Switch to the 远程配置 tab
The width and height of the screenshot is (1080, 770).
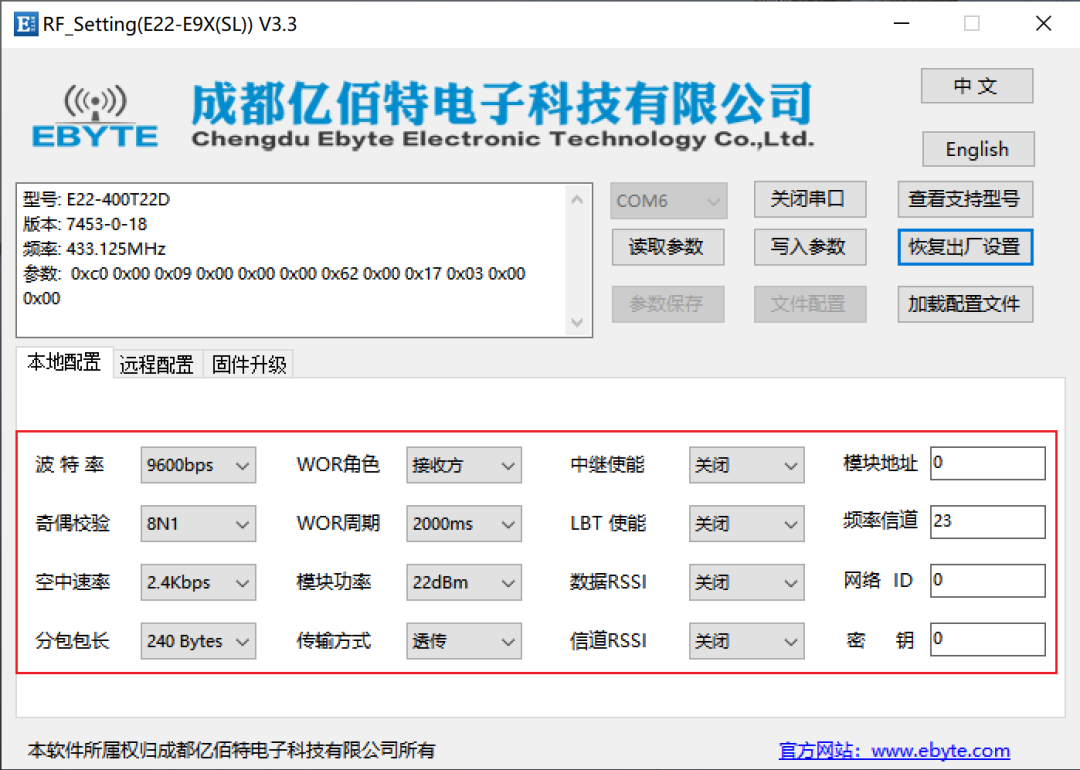pyautogui.click(x=156, y=364)
